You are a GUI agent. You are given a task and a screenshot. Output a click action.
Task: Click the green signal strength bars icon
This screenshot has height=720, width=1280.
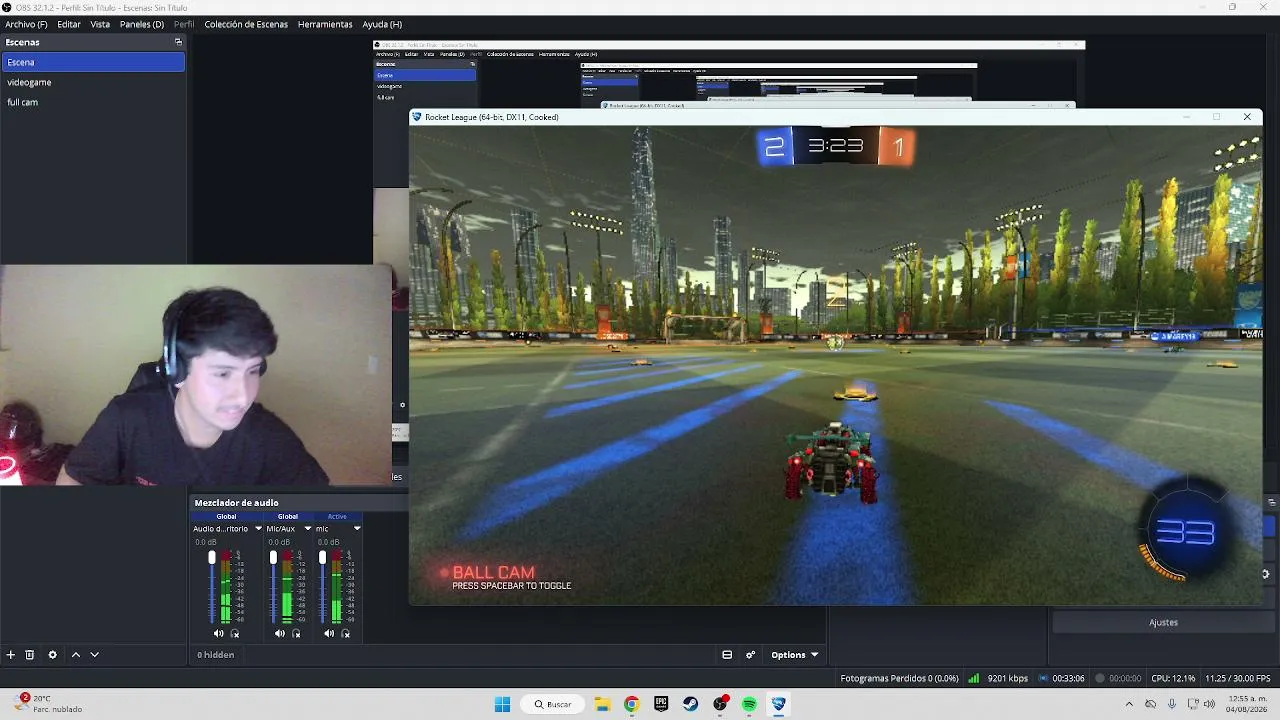coord(974,678)
